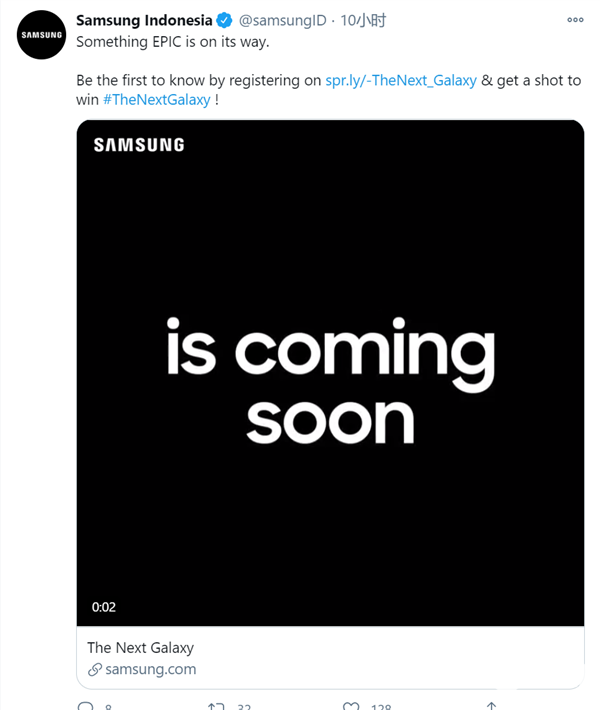
Task: Open 'The Next Galaxy' link card title
Action: pyautogui.click(x=140, y=647)
